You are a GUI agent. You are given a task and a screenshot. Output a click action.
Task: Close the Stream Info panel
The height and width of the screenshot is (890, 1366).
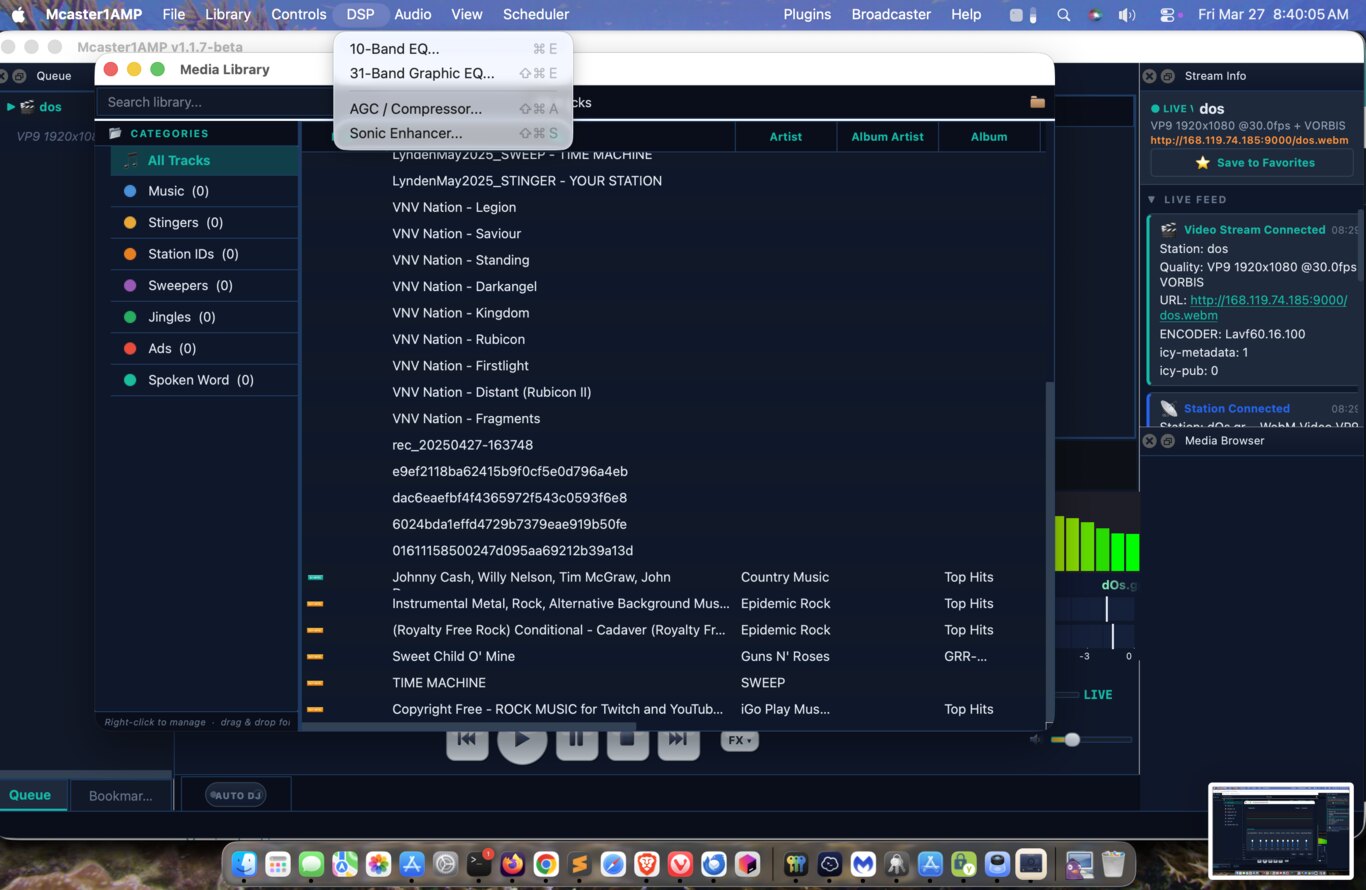(1150, 76)
